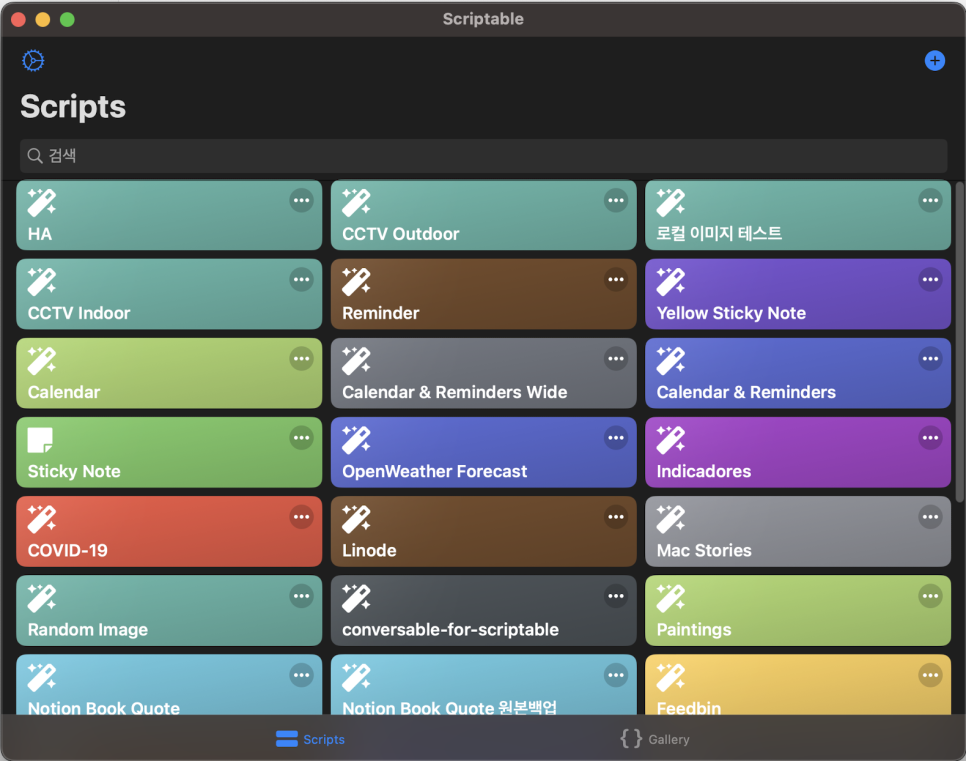The height and width of the screenshot is (761, 966).
Task: Select the CCTV Indoor script title
Action: pos(79,313)
